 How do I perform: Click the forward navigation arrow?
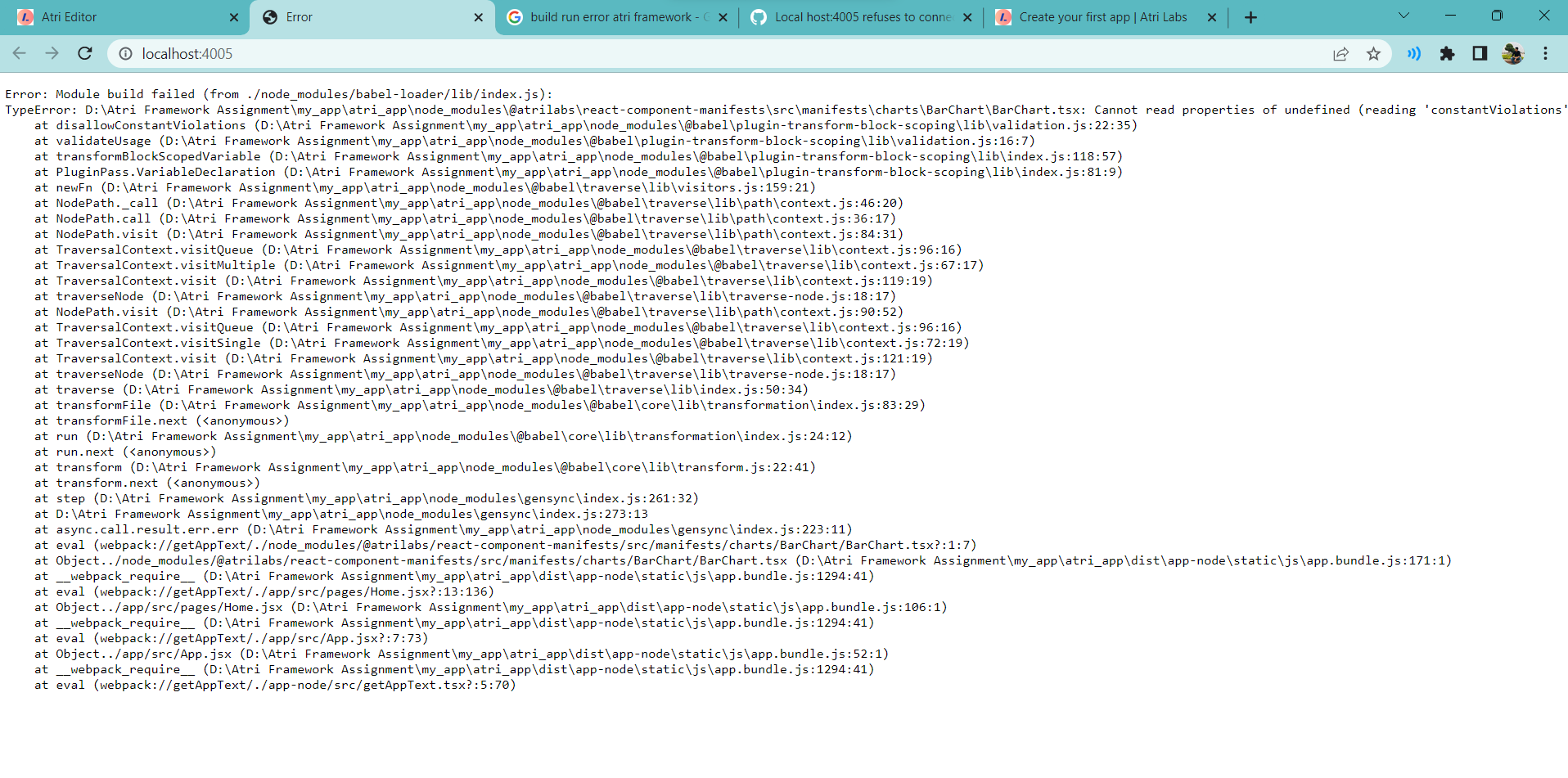52,53
